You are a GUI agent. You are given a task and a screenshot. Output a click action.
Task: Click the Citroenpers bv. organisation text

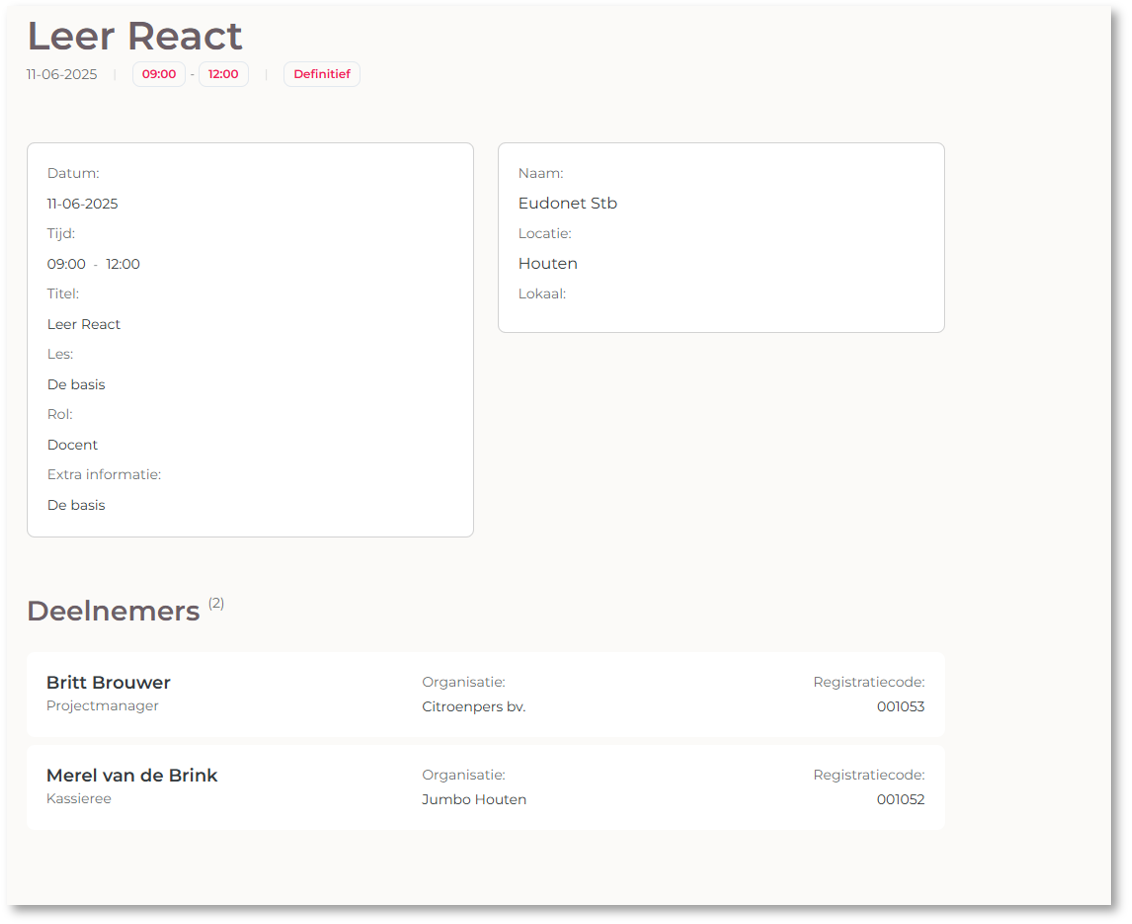pos(473,707)
